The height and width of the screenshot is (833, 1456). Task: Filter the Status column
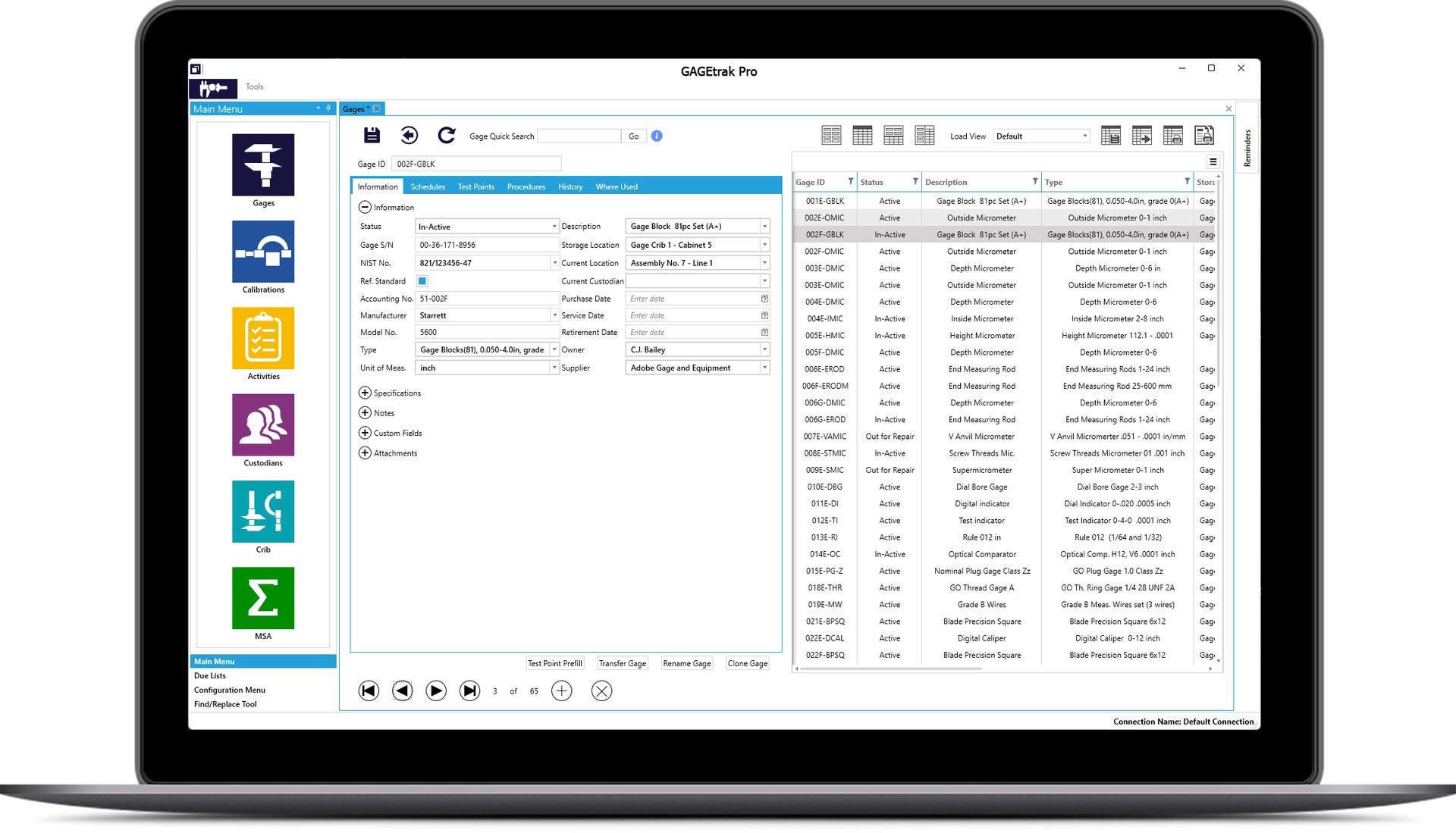(915, 182)
